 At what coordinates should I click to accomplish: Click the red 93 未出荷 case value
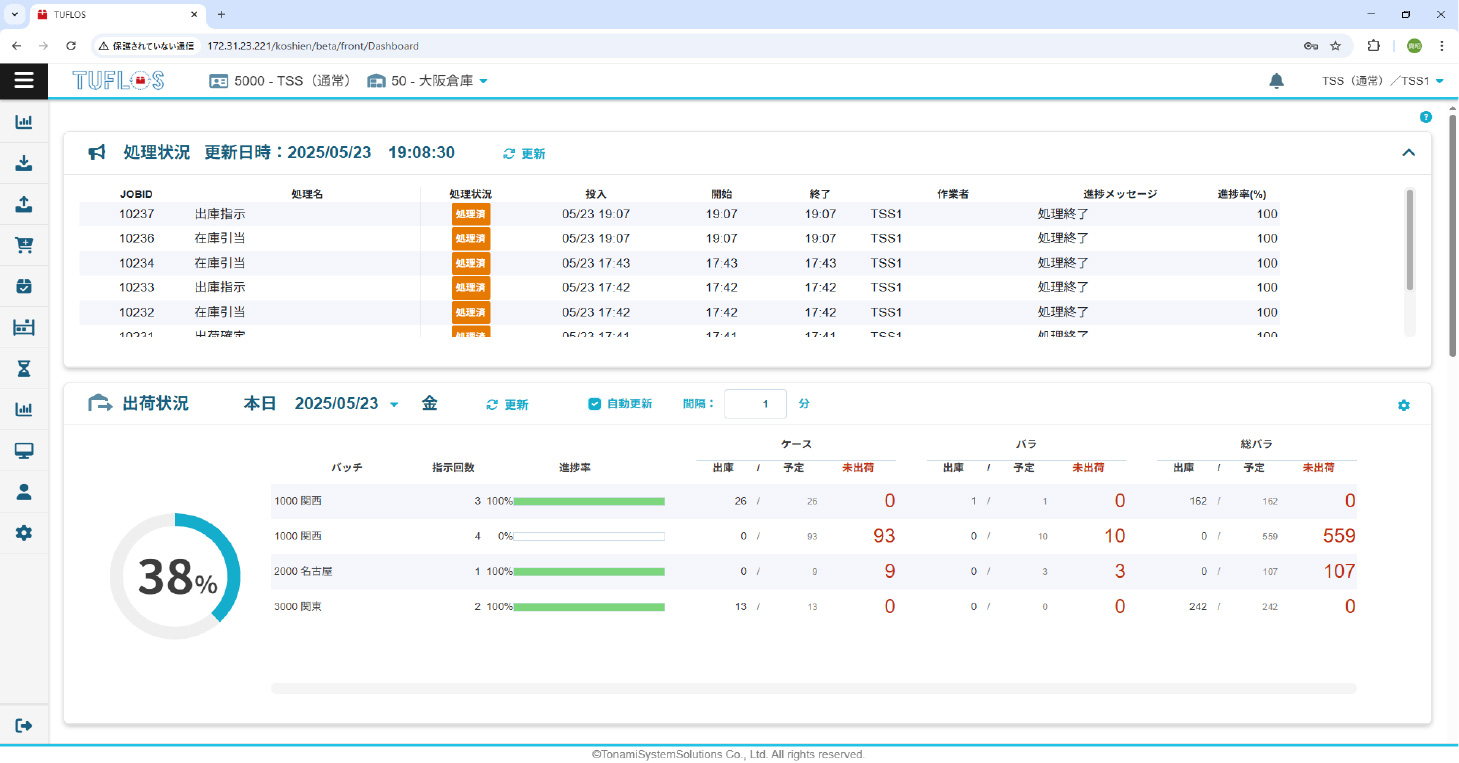(884, 536)
